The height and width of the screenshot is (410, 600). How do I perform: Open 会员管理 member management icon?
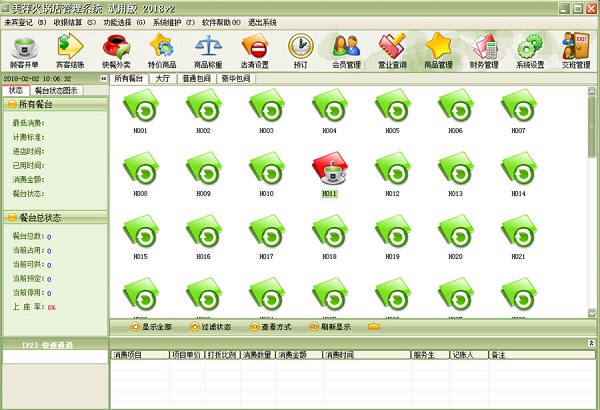pos(346,51)
